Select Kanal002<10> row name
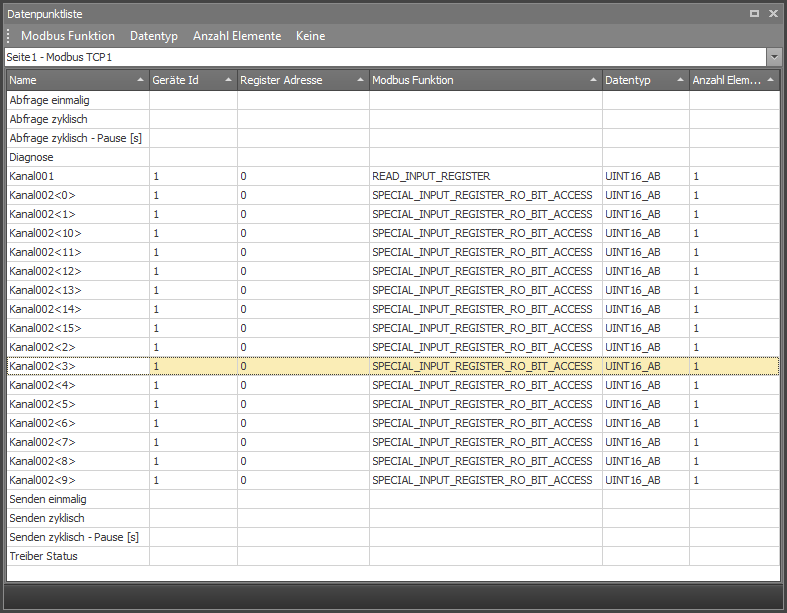Image resolution: width=787 pixels, height=613 pixels. 78,233
